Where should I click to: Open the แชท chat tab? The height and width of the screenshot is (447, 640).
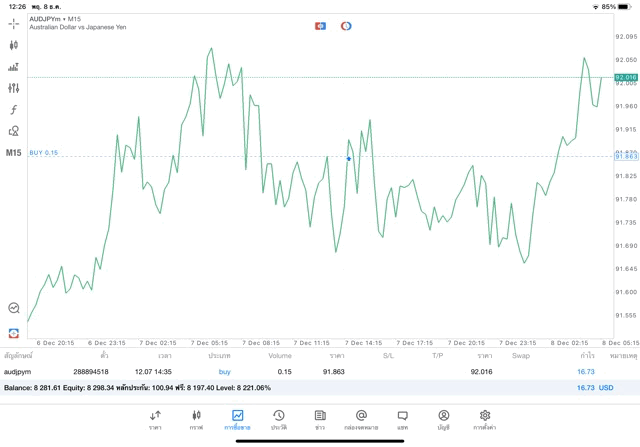402,420
